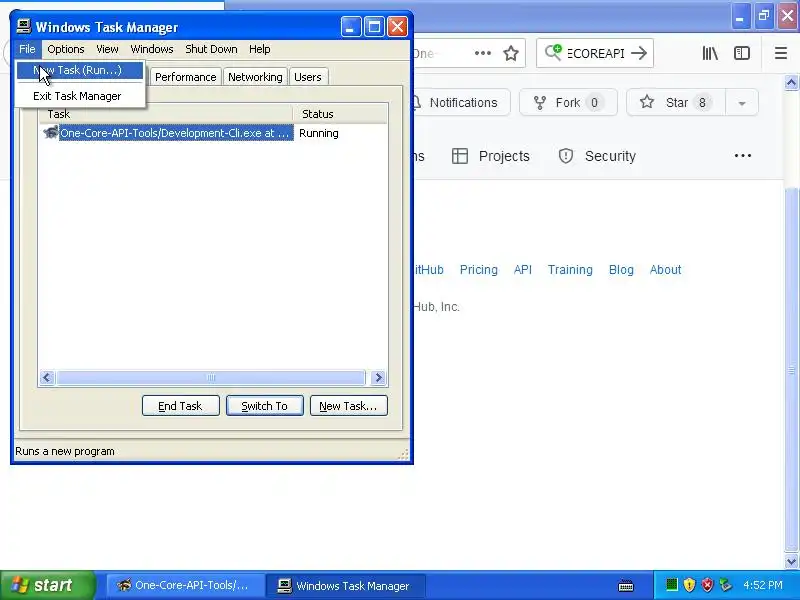
Task: Select New Task (Run...) menu entry
Action: (x=80, y=70)
